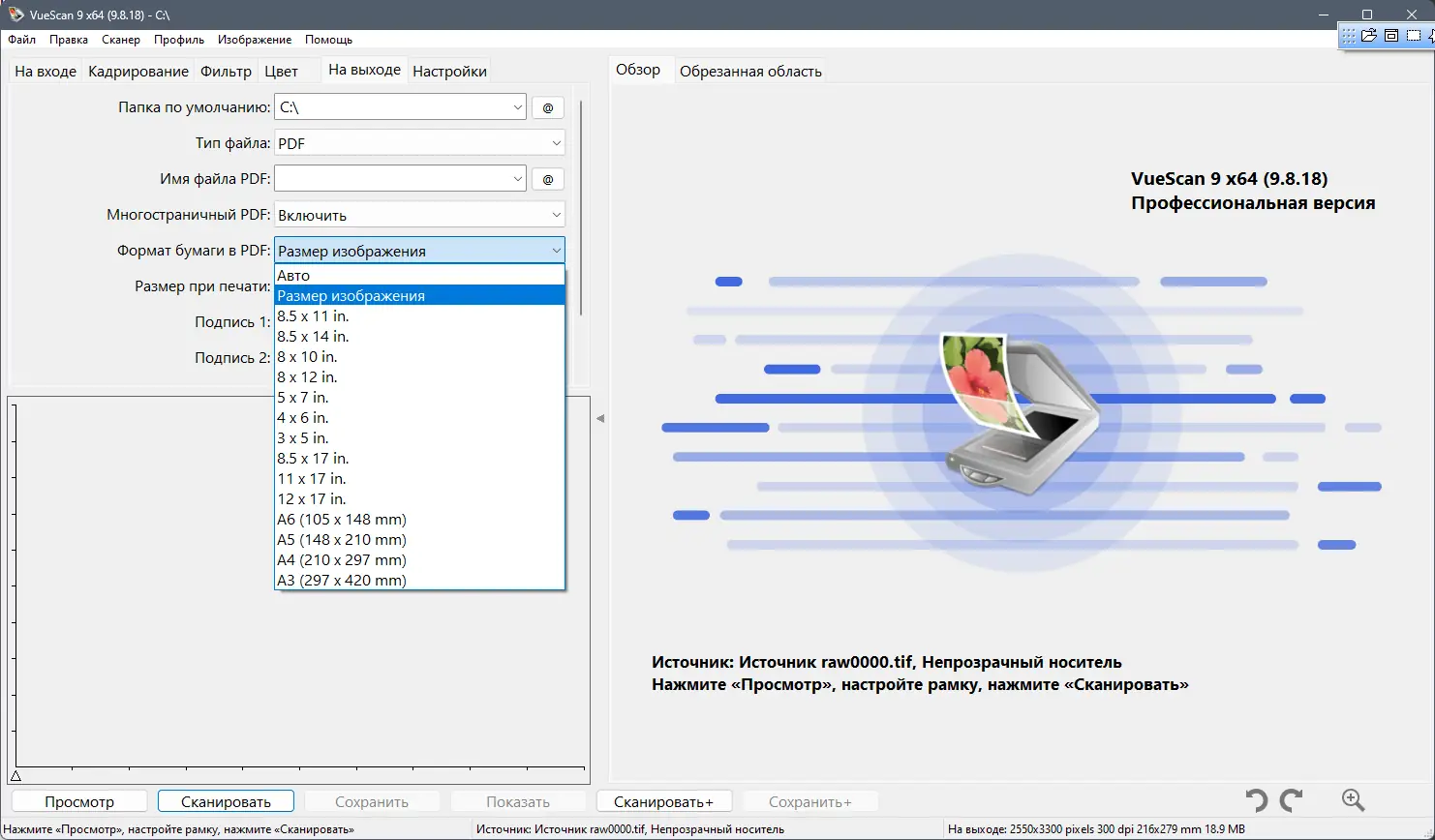Select A4 (210 x 297 mm) from the list

[x=341, y=559]
